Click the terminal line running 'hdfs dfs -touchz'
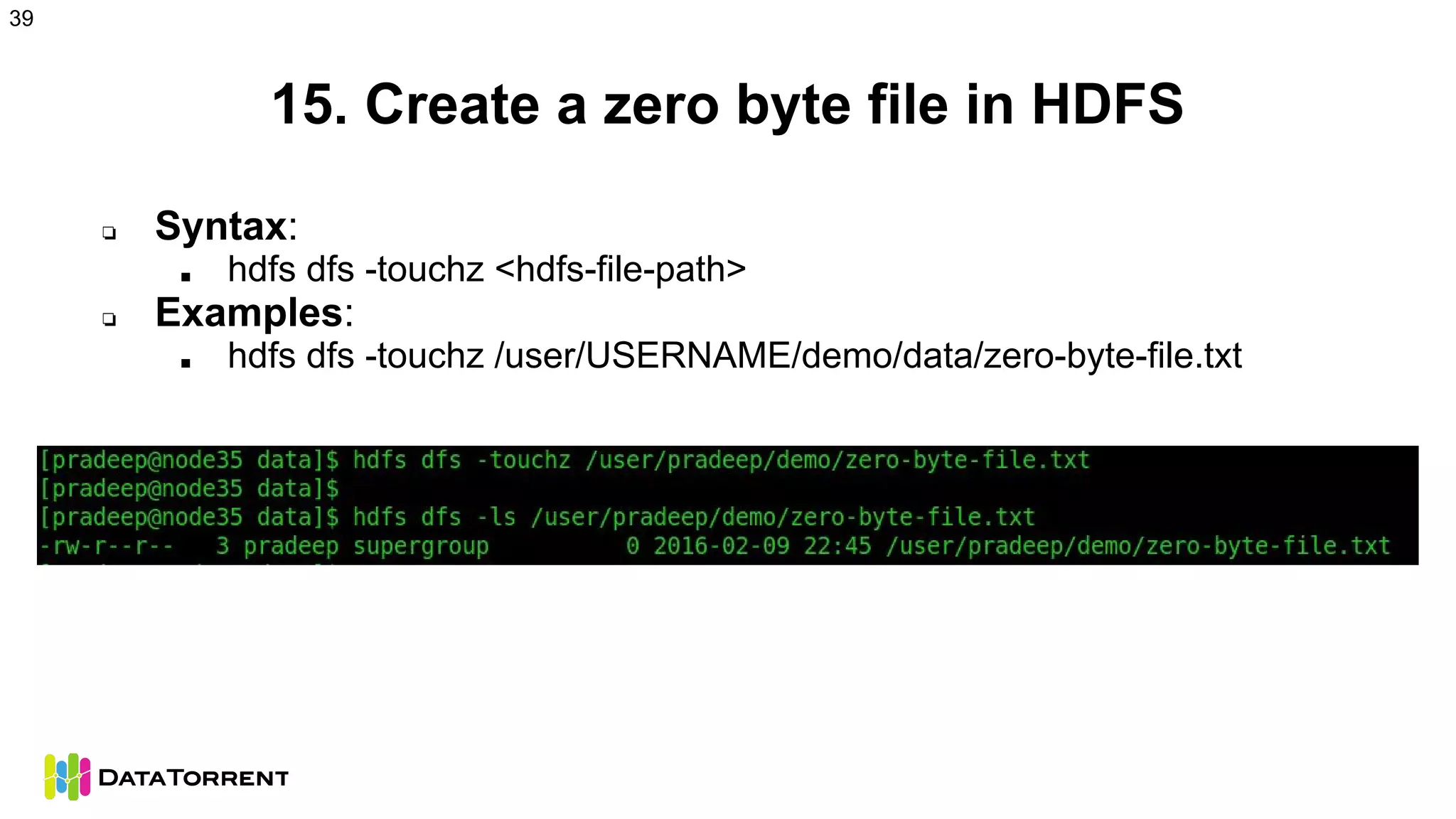 click(564, 461)
